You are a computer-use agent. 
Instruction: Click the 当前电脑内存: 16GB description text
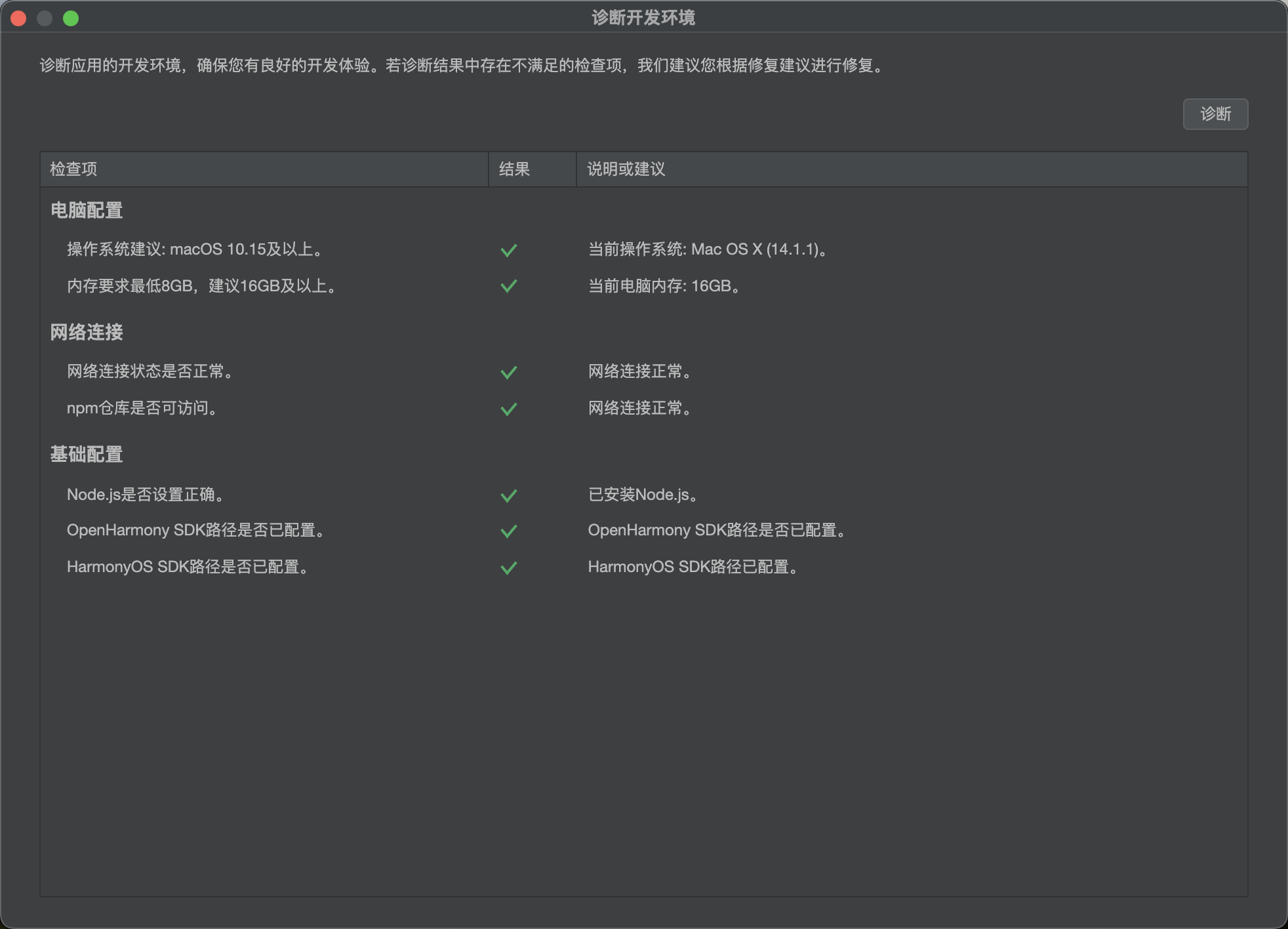pyautogui.click(x=664, y=286)
